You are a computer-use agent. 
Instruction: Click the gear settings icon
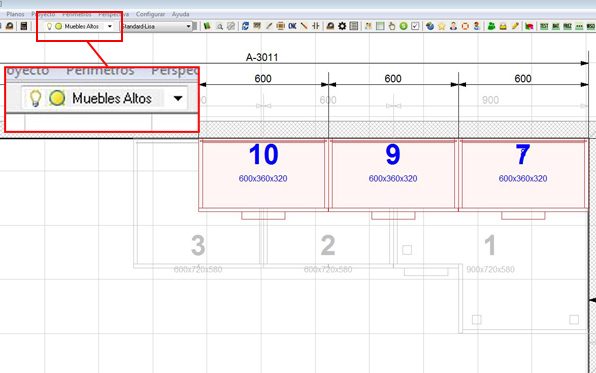342,26
